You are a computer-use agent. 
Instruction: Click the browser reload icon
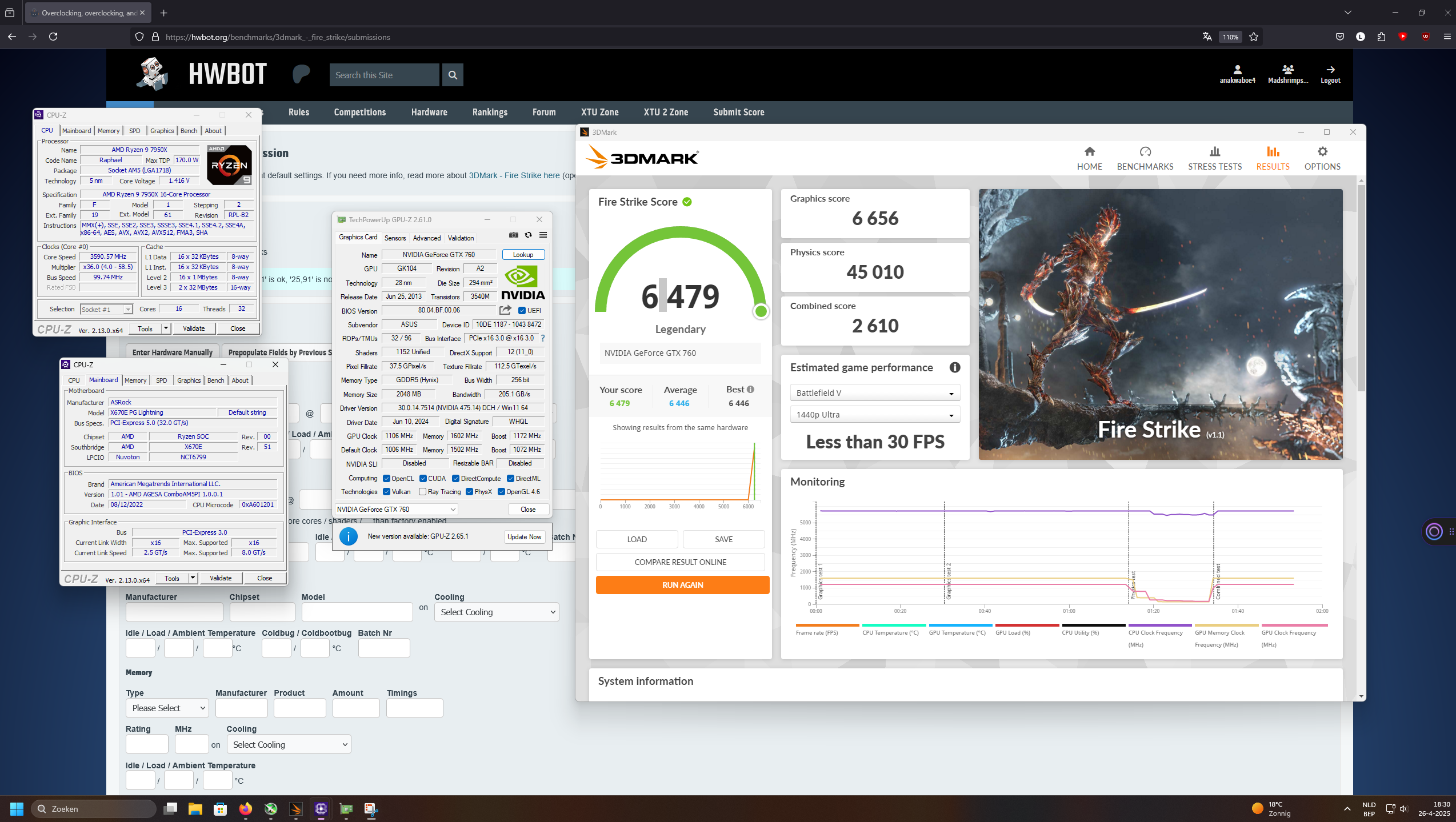pyautogui.click(x=53, y=37)
